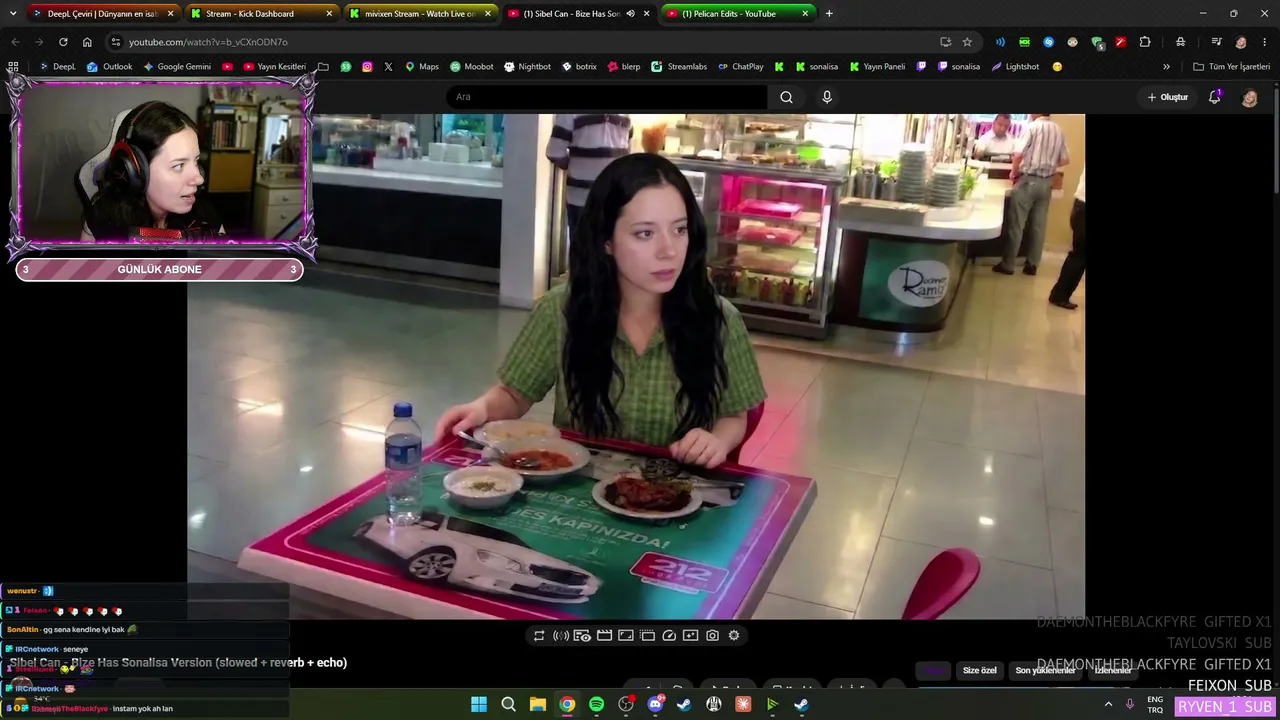Mute the Sibel Can tab audio icon
Image resolution: width=1280 pixels, height=720 pixels.
(630, 14)
